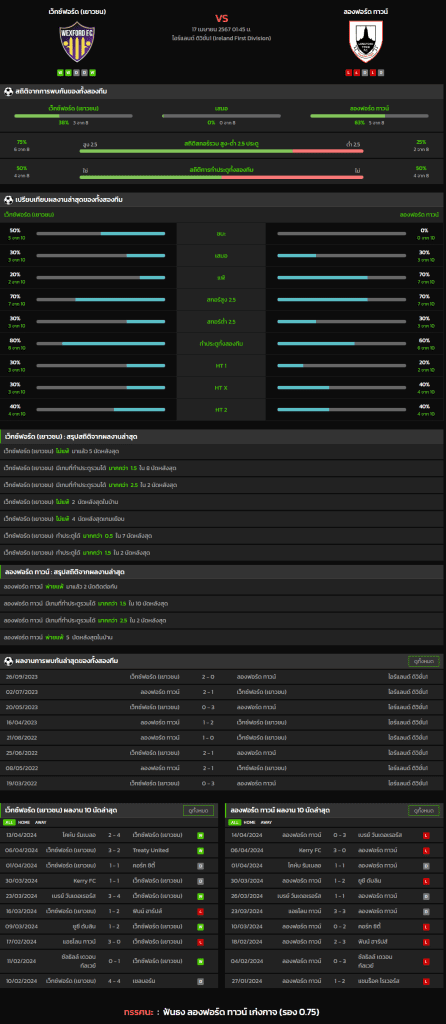Click the L badge on Longford's 14/04/2024 match
Viewport: 446px width, 1024px height.
tap(426, 835)
